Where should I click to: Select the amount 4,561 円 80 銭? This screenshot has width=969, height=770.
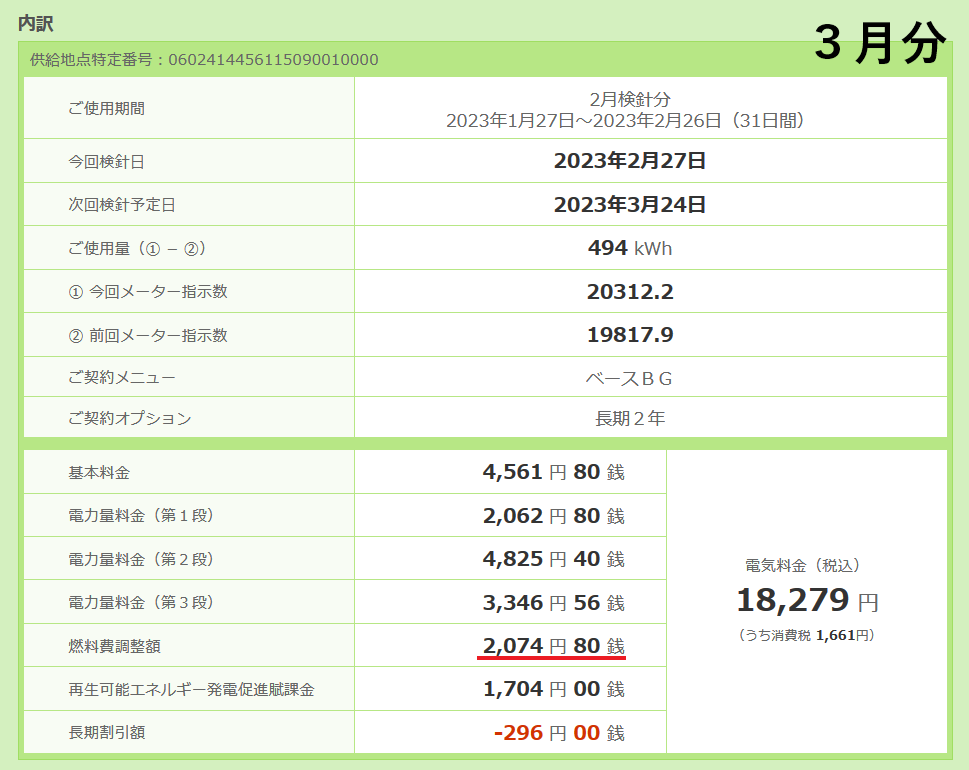[x=554, y=472]
